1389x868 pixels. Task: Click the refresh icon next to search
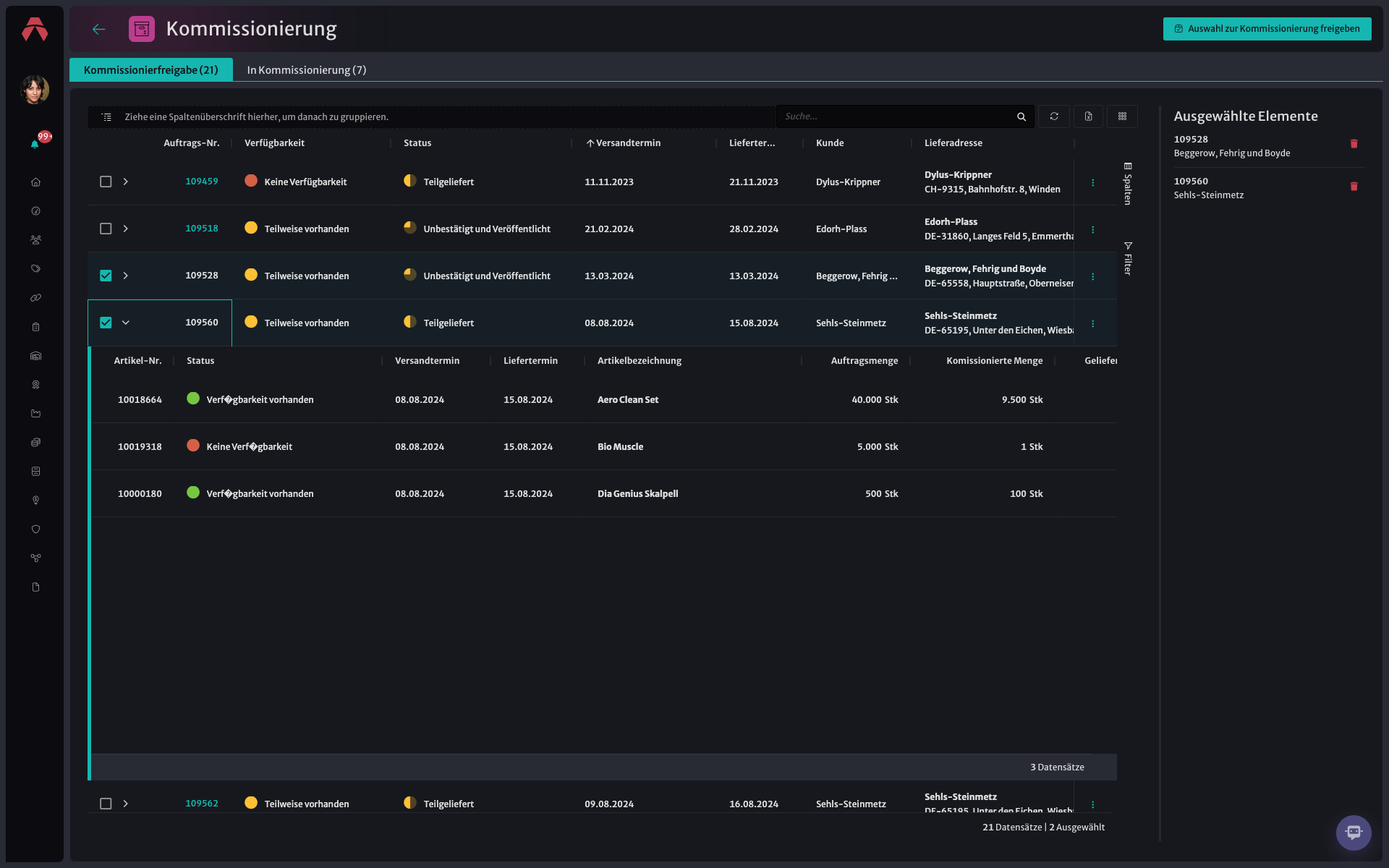(x=1054, y=116)
